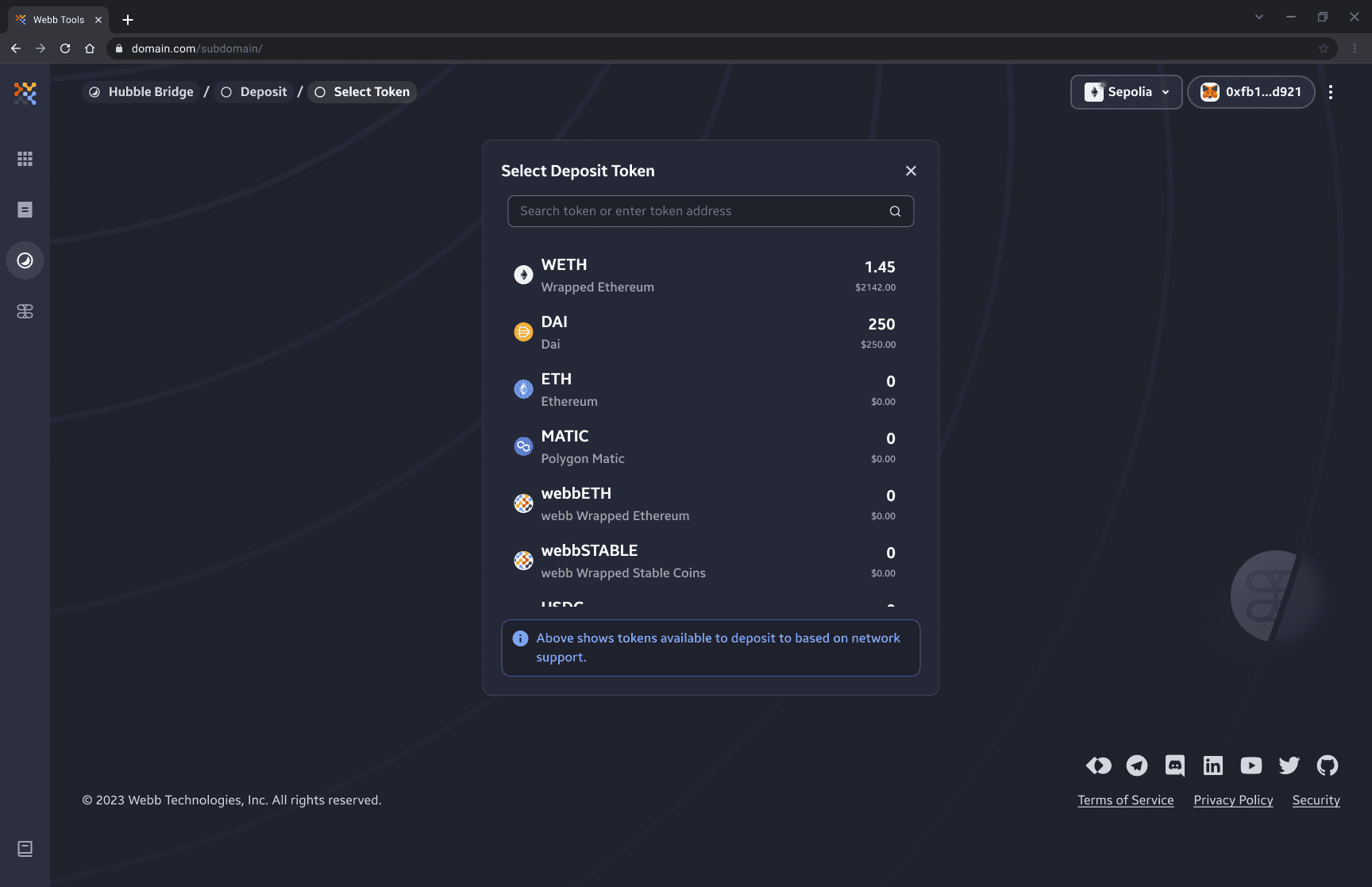The width and height of the screenshot is (1372, 887).
Task: Open the GitHub social icon
Action: (1328, 766)
